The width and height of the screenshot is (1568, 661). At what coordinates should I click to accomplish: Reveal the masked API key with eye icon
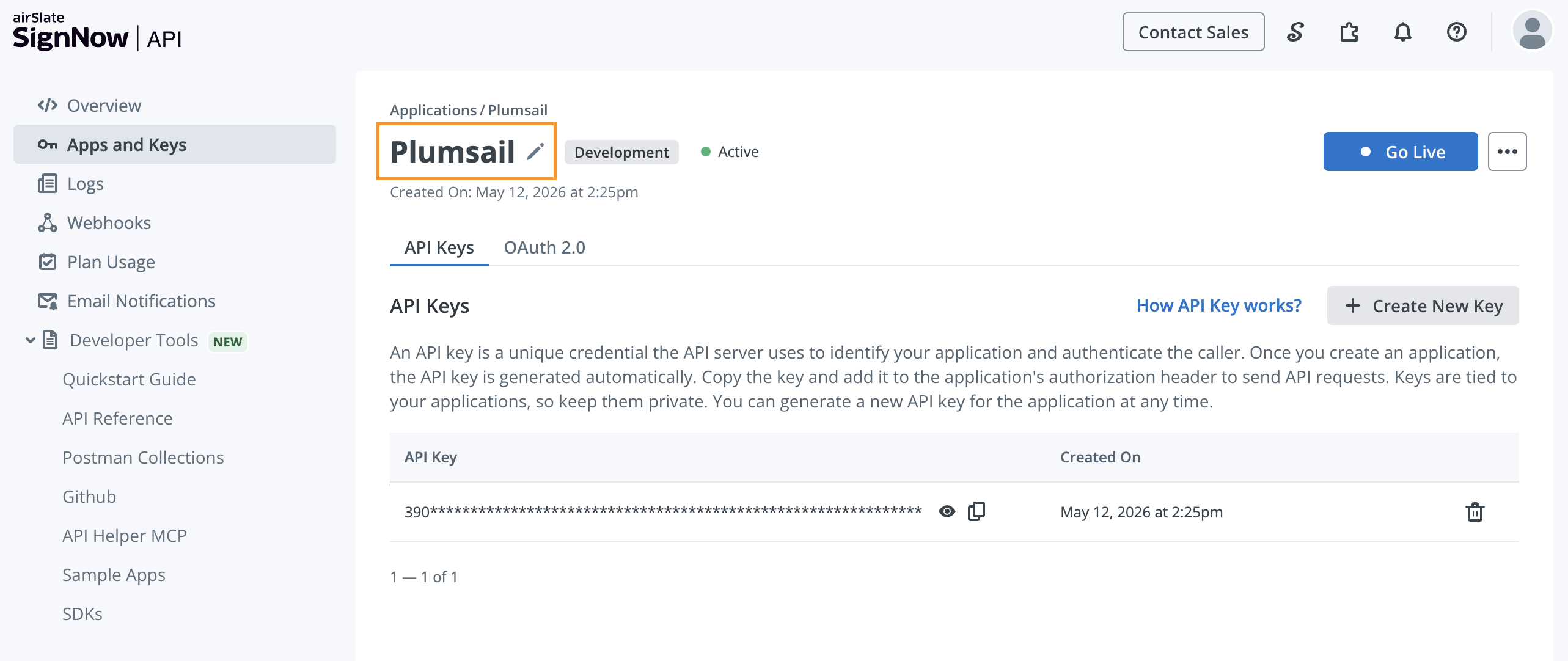point(947,511)
